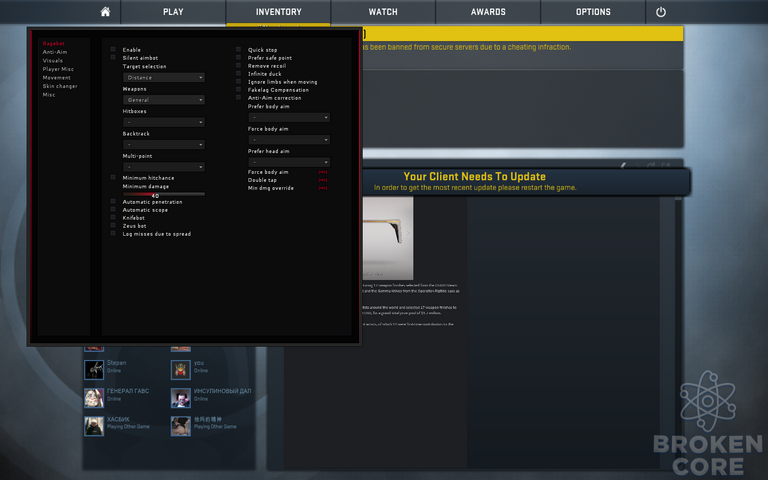Switch to the PLAY tab
Viewport: 768px width, 480px height.
[x=173, y=12]
